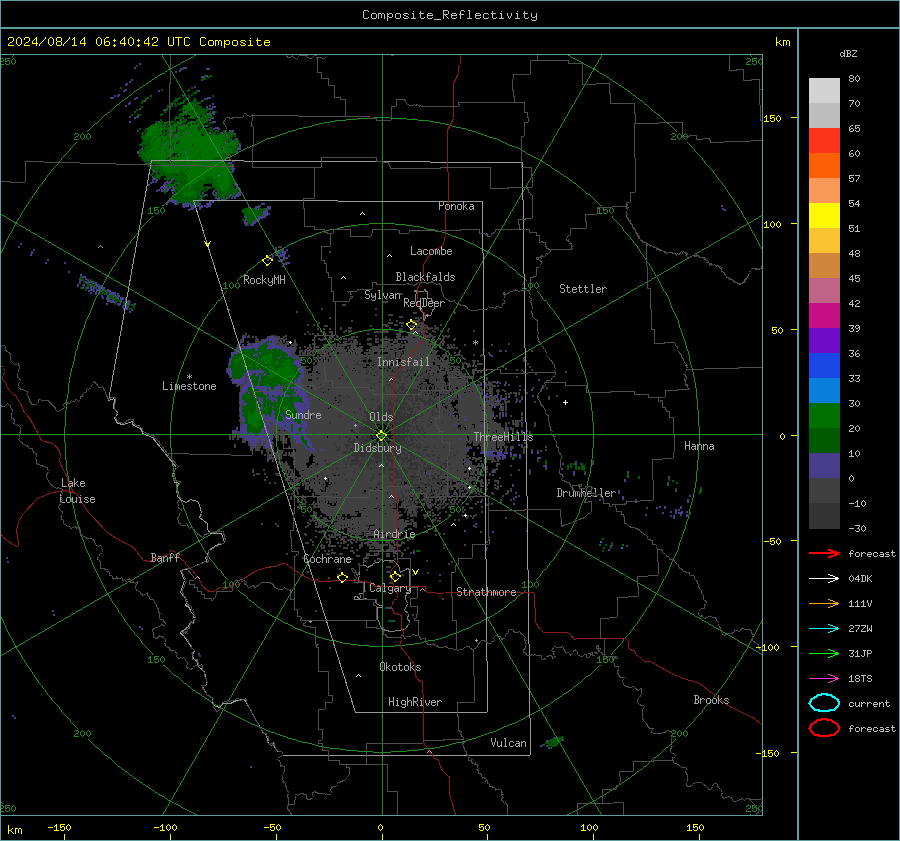Image resolution: width=900 pixels, height=841 pixels.
Task: Click the cyan current ellipse legend icon
Action: (824, 703)
